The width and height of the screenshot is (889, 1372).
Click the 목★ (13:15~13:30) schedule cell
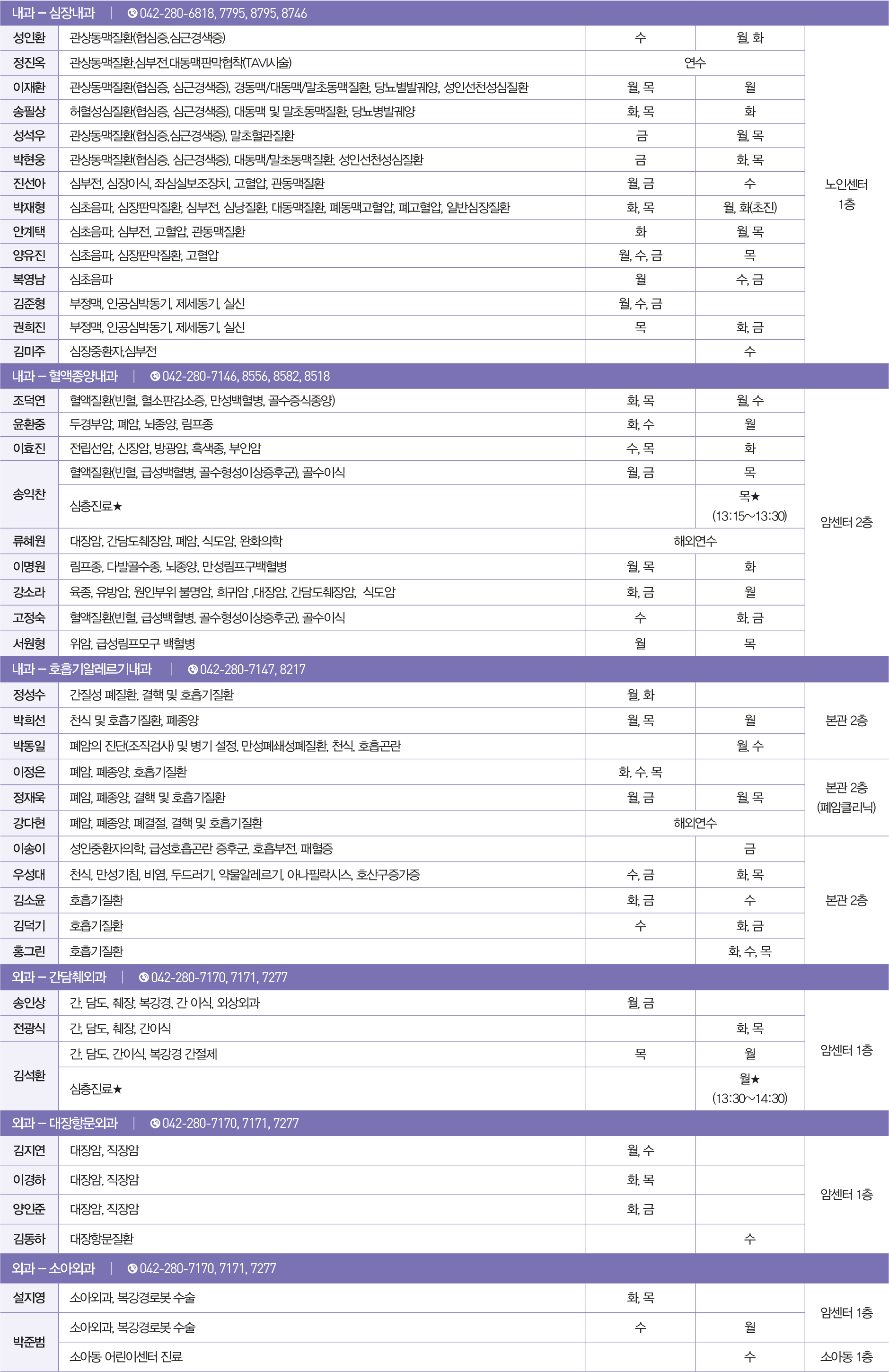[x=749, y=506]
